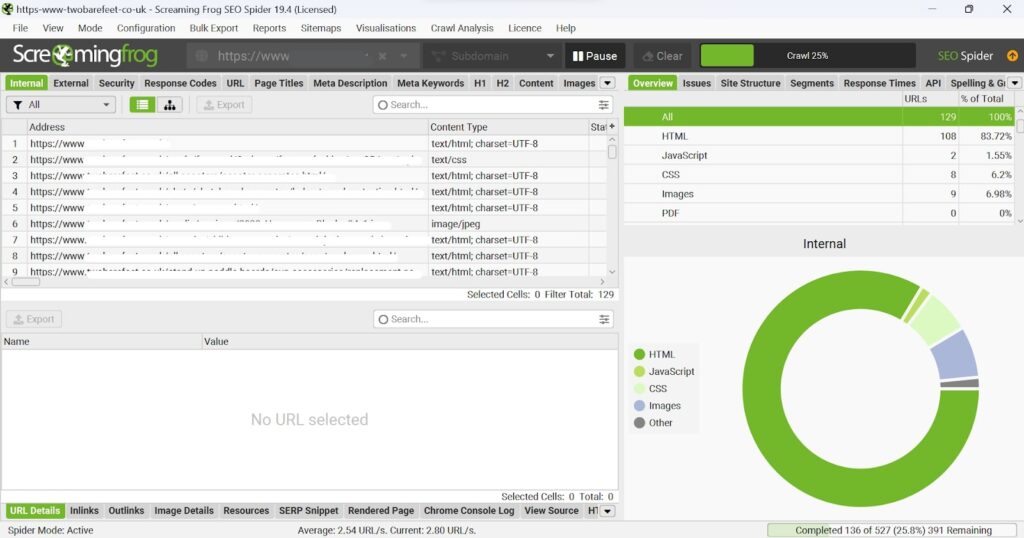Image resolution: width=1024 pixels, height=538 pixels.
Task: Add column with the plus icon
Action: (612, 126)
